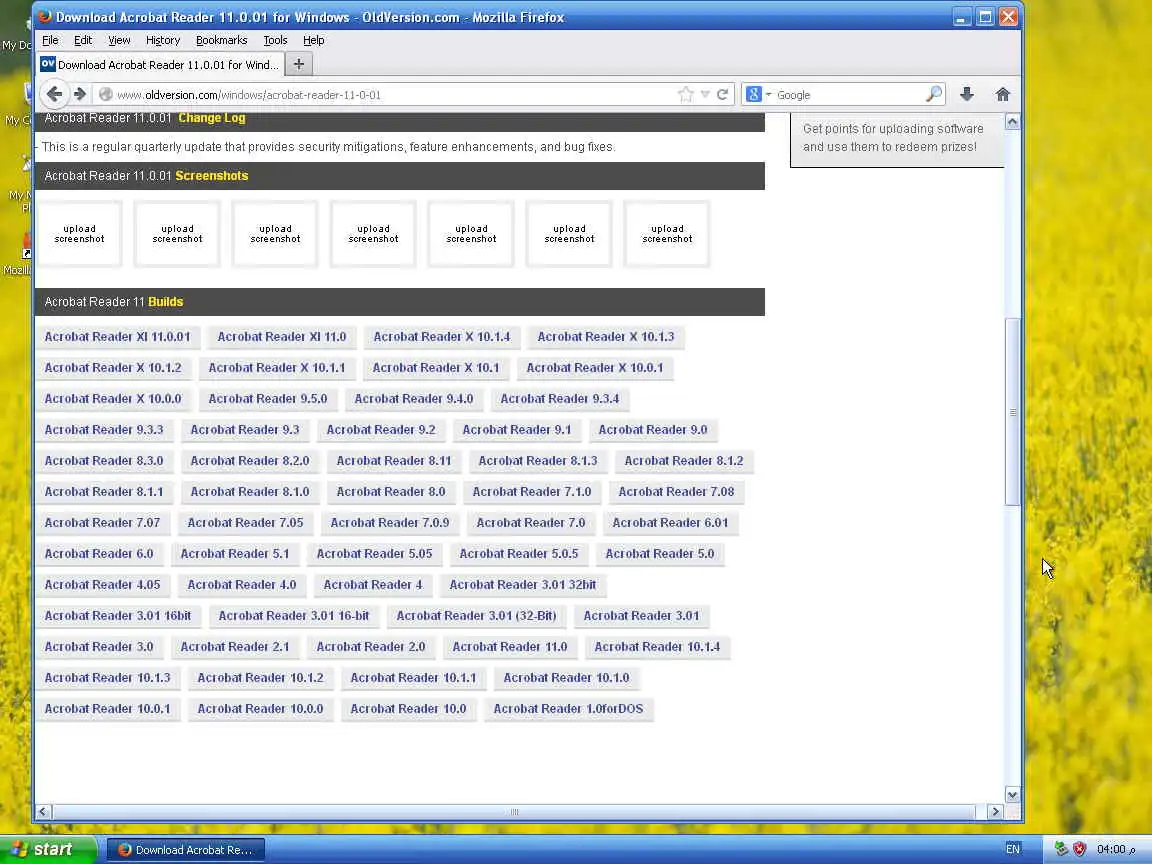1152x864 pixels.
Task: Open Acrobat Reader 7.0.9 build
Action: 389,522
